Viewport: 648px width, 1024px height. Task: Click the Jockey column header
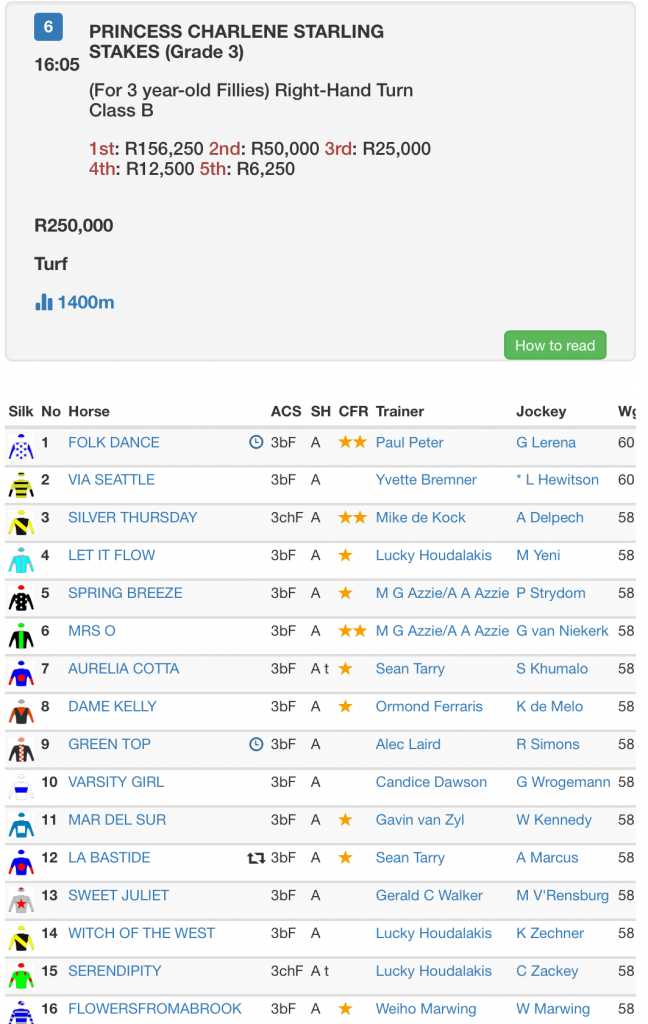[x=541, y=411]
